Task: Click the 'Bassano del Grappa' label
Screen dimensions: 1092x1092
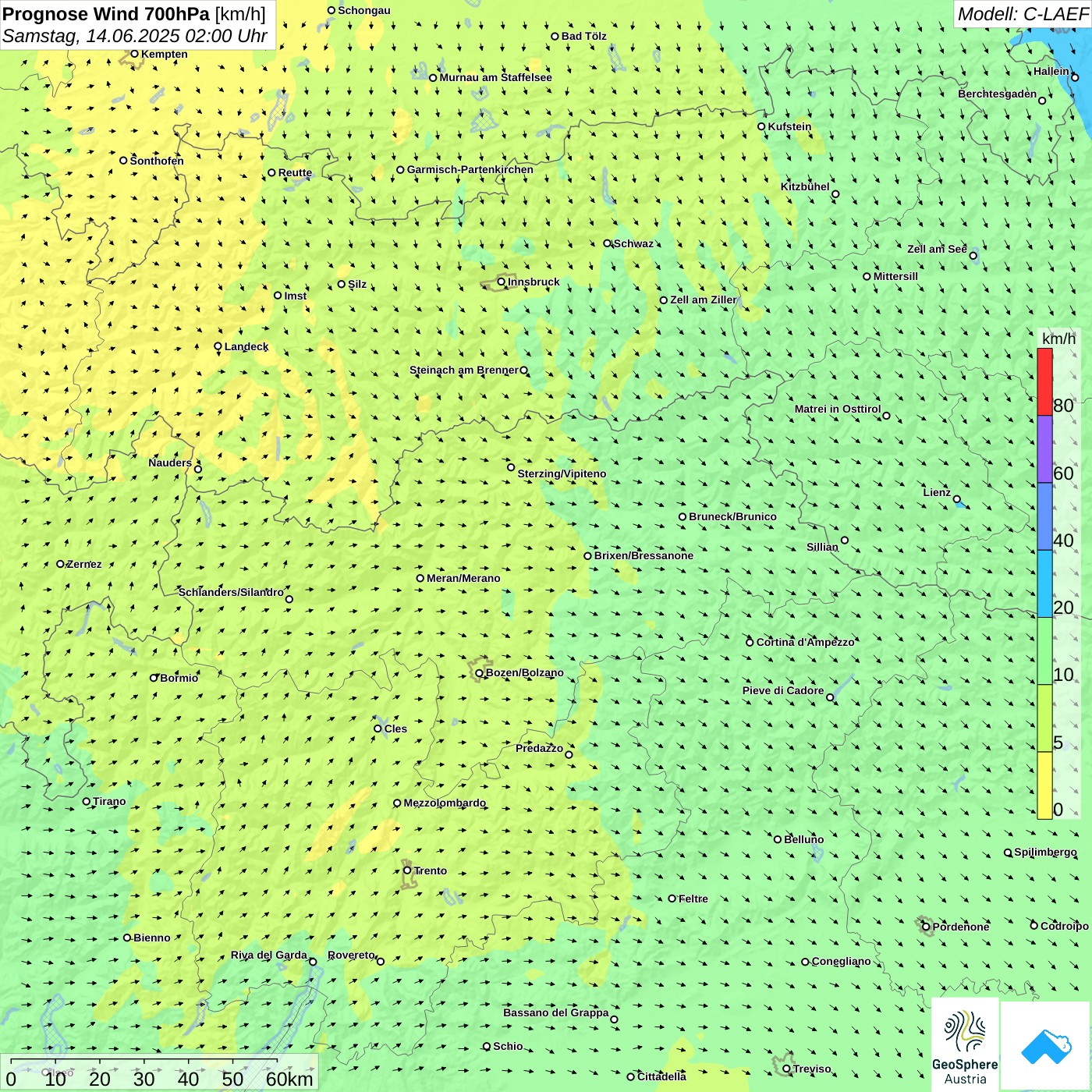Action: click(x=556, y=1012)
